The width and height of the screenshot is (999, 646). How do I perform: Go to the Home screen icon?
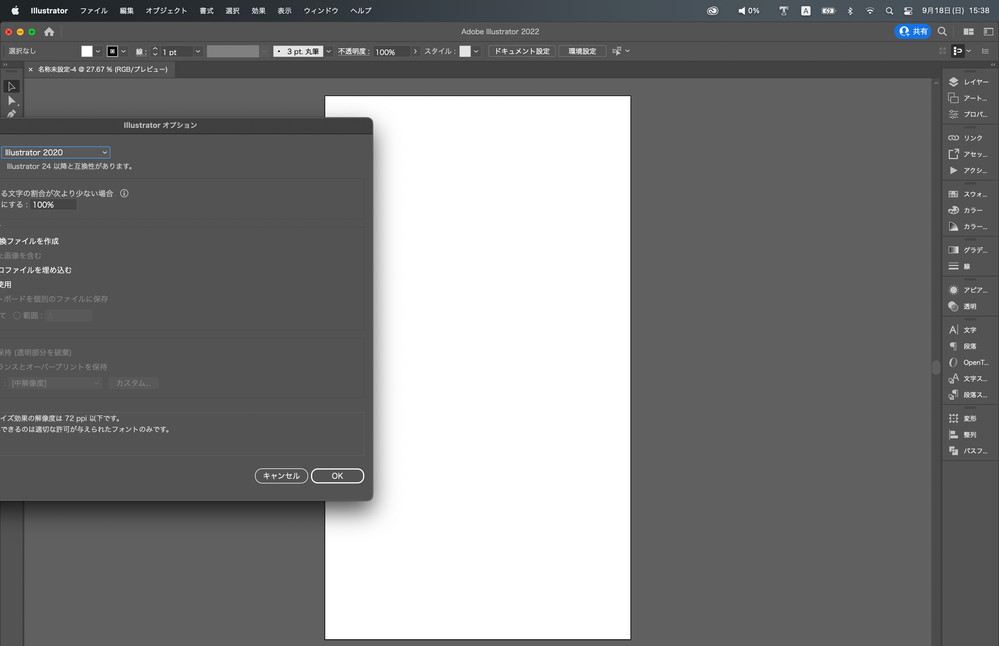pyautogui.click(x=49, y=31)
